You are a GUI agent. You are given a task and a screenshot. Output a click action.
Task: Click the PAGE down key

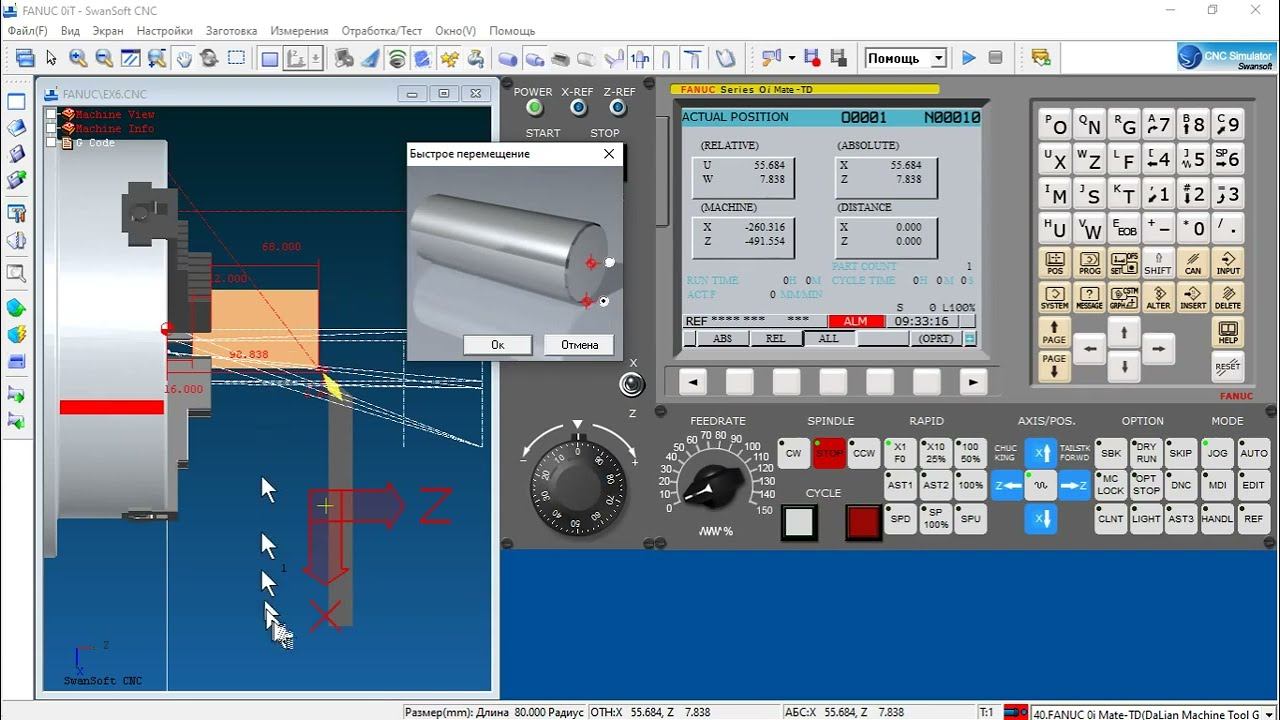(x=1055, y=367)
